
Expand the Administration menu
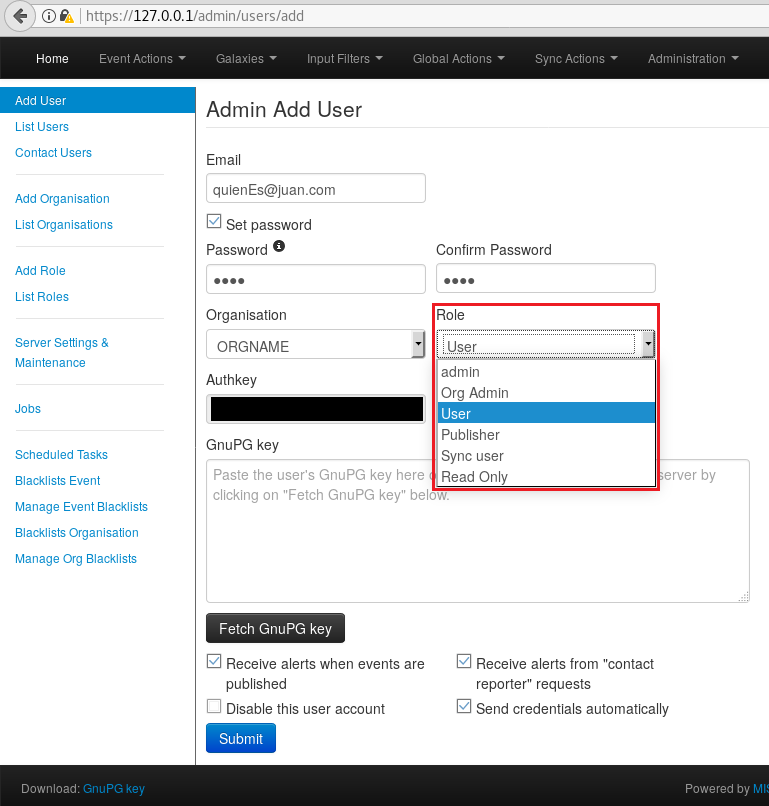(693, 59)
